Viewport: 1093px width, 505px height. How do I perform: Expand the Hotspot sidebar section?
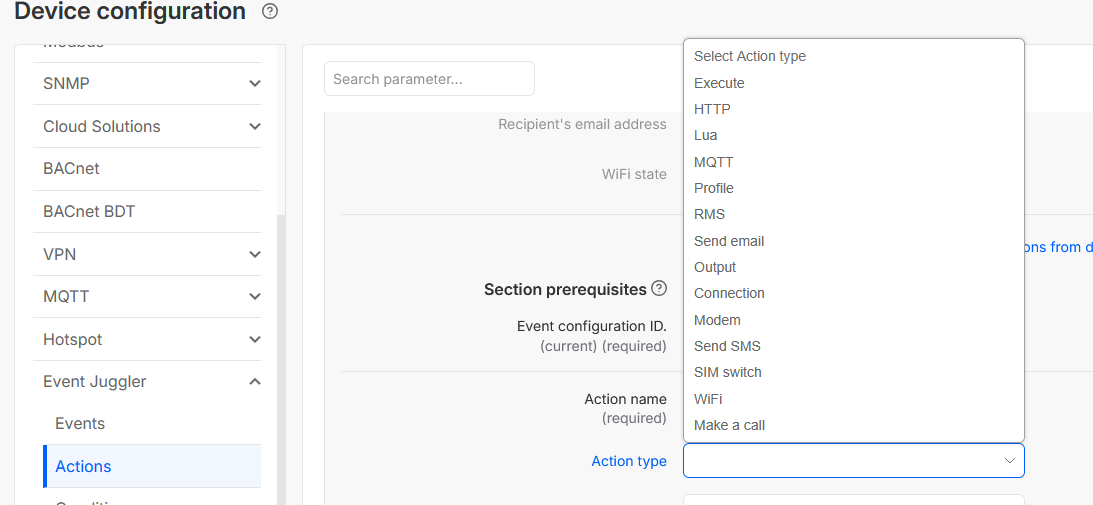tap(255, 340)
